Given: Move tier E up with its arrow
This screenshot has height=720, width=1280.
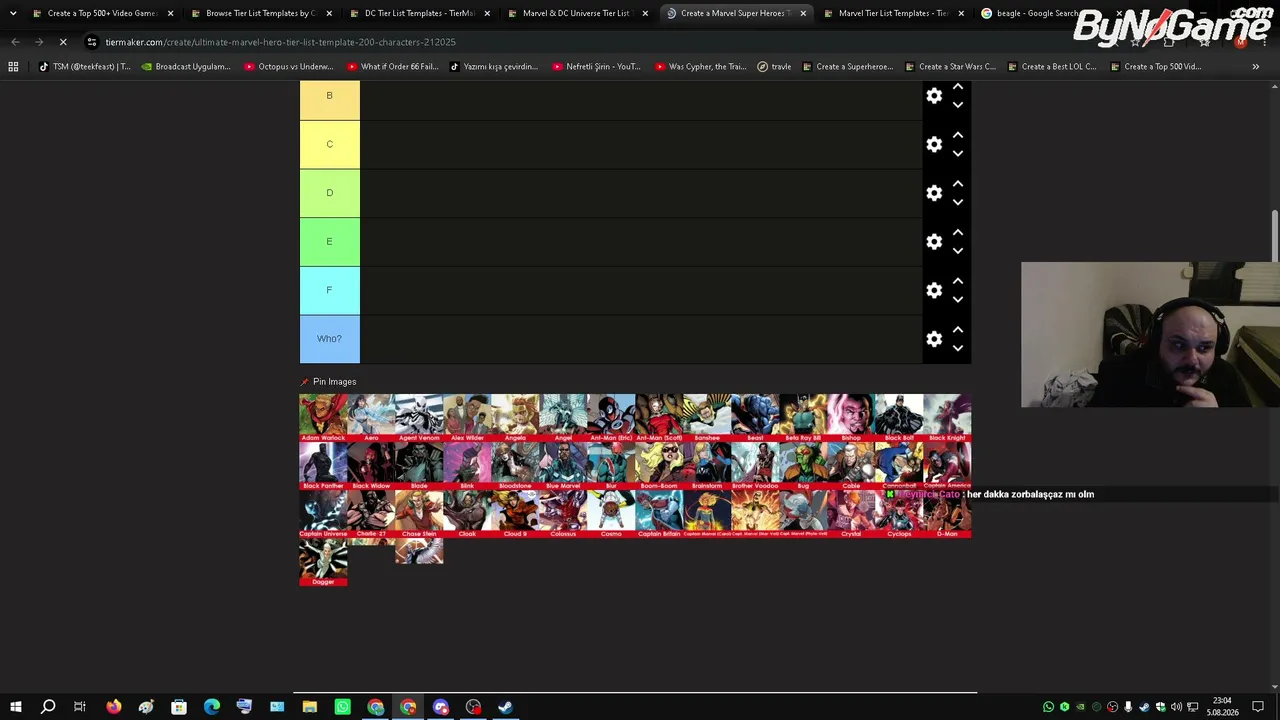Looking at the screenshot, I should [958, 232].
